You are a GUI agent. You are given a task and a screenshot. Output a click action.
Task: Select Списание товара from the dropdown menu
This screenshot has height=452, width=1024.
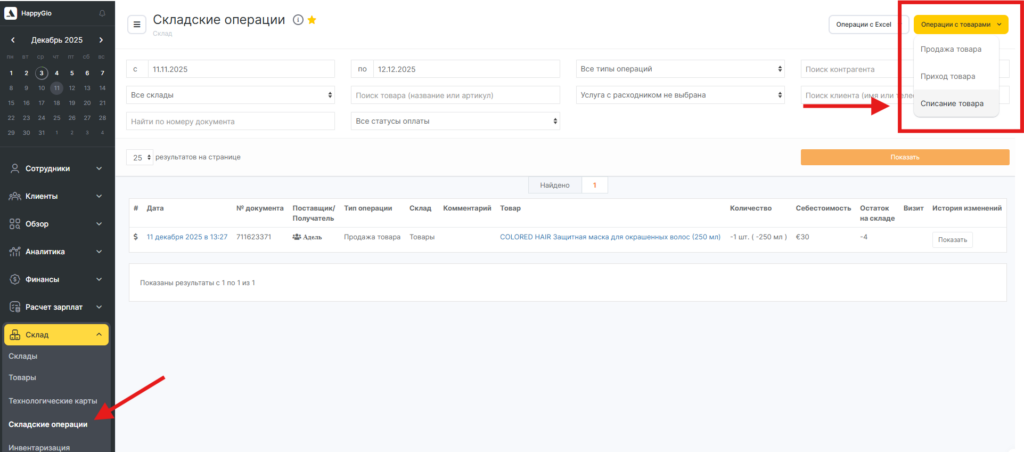pyautogui.click(x=951, y=103)
